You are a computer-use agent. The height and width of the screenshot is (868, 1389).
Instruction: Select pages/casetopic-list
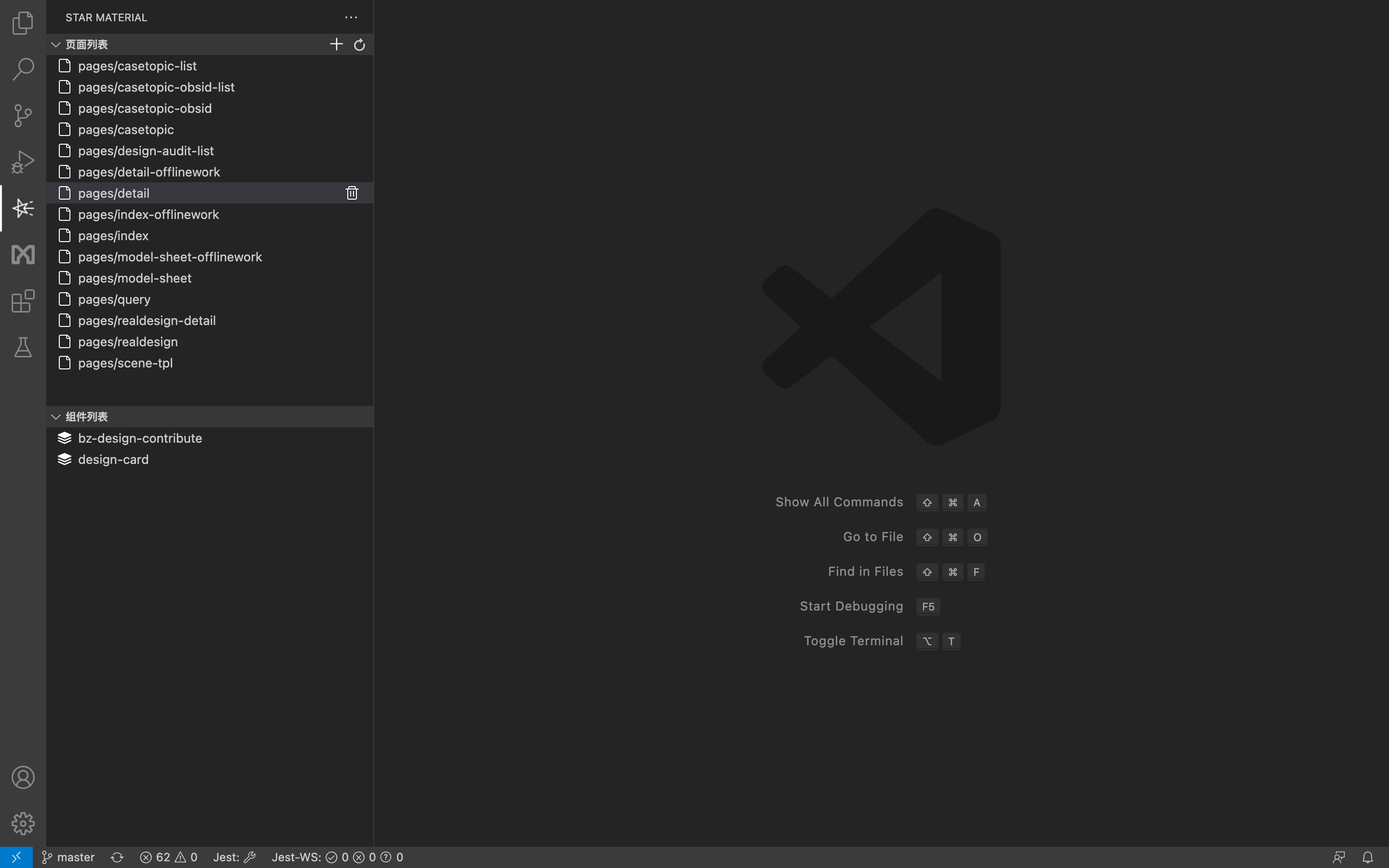(210, 66)
